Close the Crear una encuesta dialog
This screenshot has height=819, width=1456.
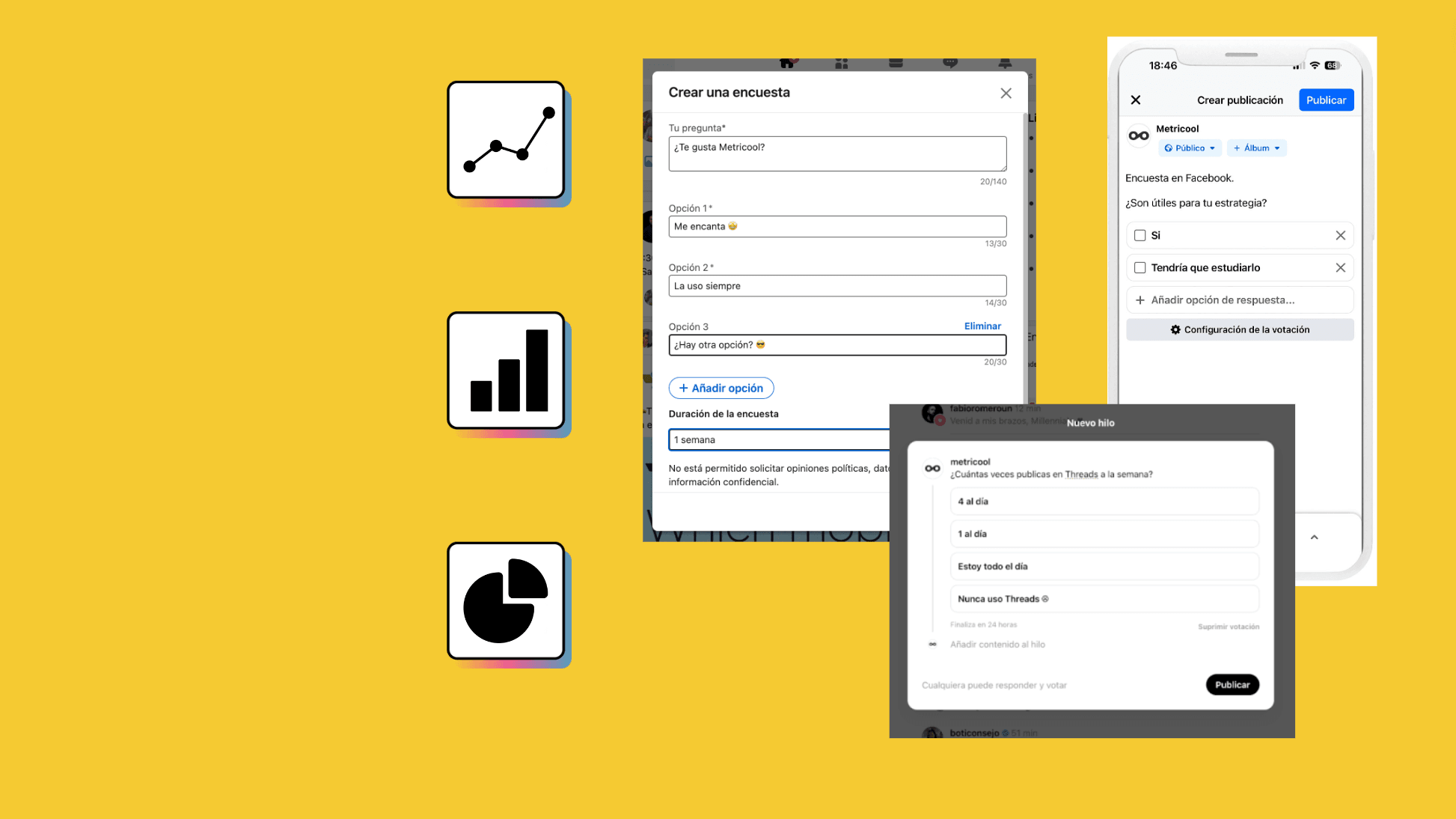(1006, 93)
